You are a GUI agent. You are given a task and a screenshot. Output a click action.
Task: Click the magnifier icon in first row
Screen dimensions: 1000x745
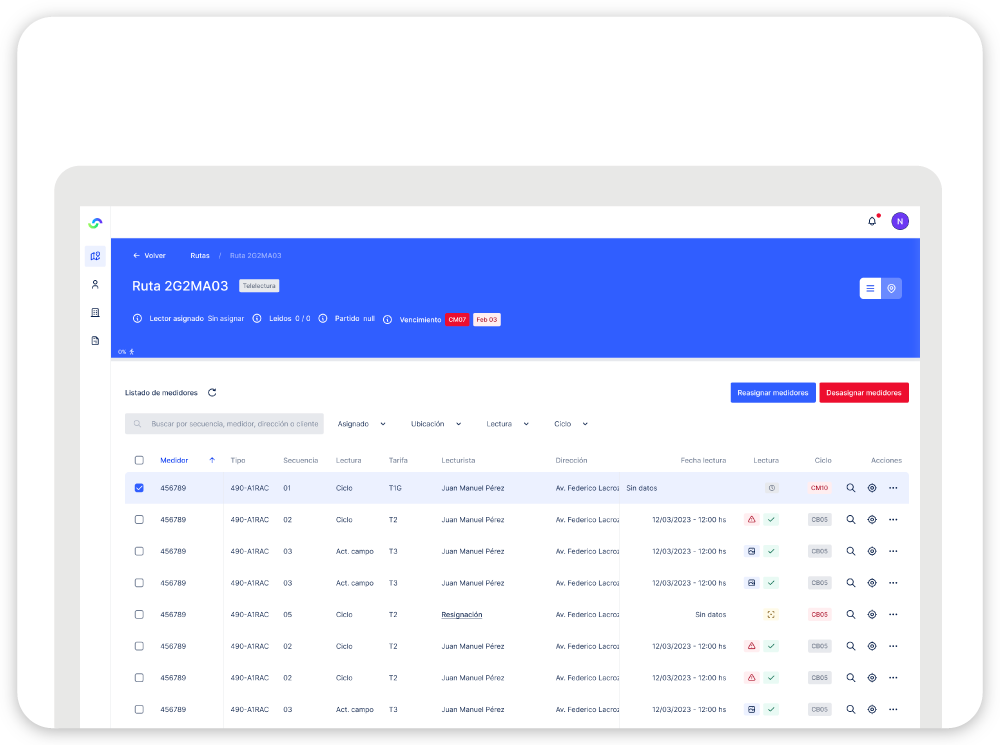850,488
